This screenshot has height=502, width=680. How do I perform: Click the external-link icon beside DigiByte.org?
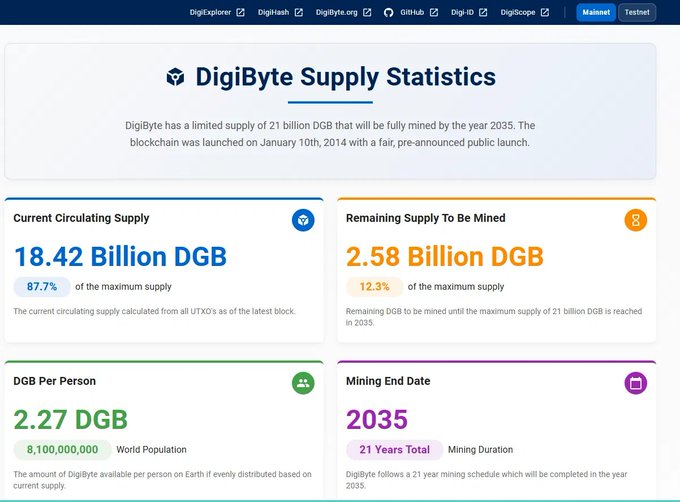click(x=367, y=13)
